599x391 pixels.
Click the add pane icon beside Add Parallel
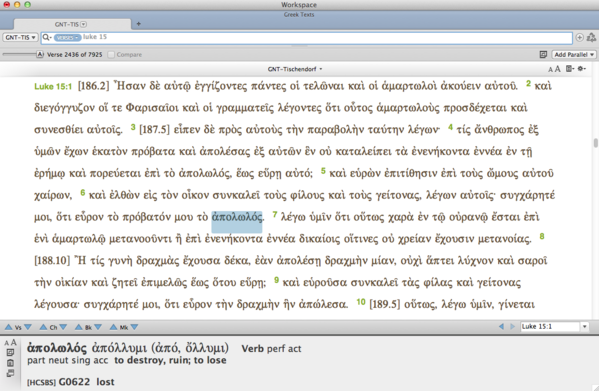(x=543, y=55)
